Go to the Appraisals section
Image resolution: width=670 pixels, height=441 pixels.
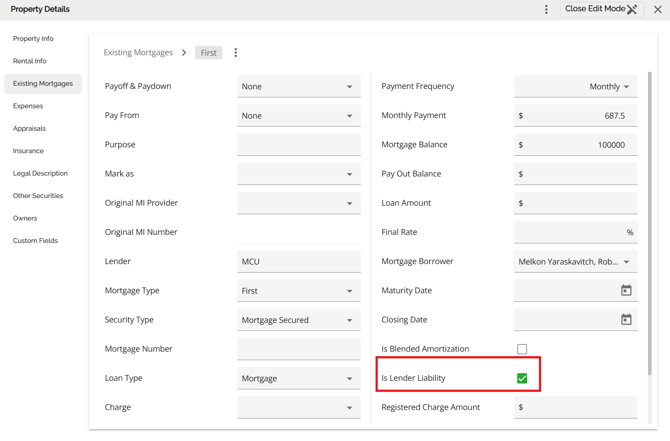pyautogui.click(x=29, y=128)
